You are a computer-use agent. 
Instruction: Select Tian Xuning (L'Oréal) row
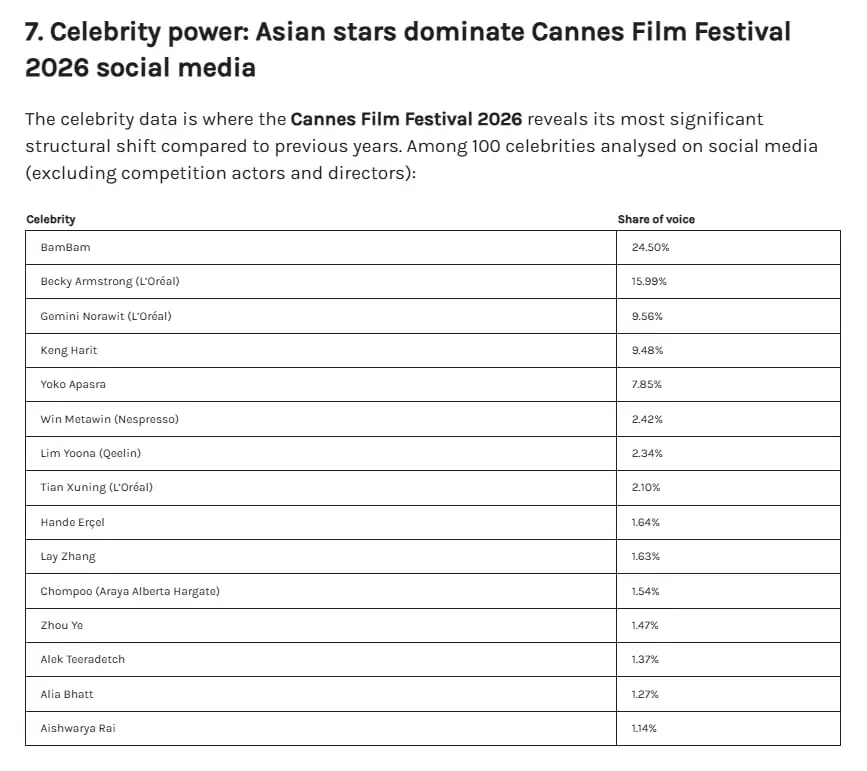click(x=433, y=488)
